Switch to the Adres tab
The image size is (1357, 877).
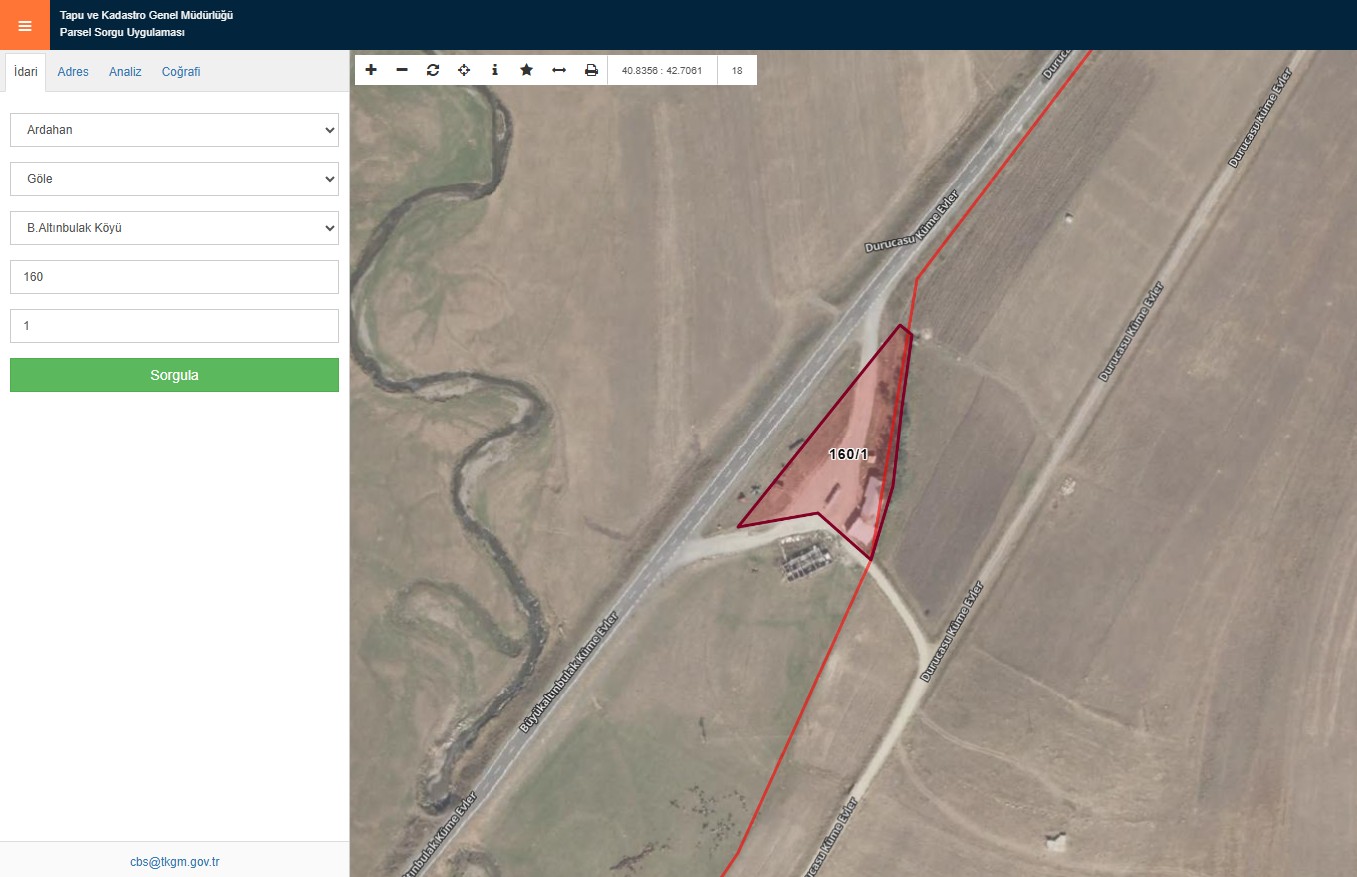(73, 72)
